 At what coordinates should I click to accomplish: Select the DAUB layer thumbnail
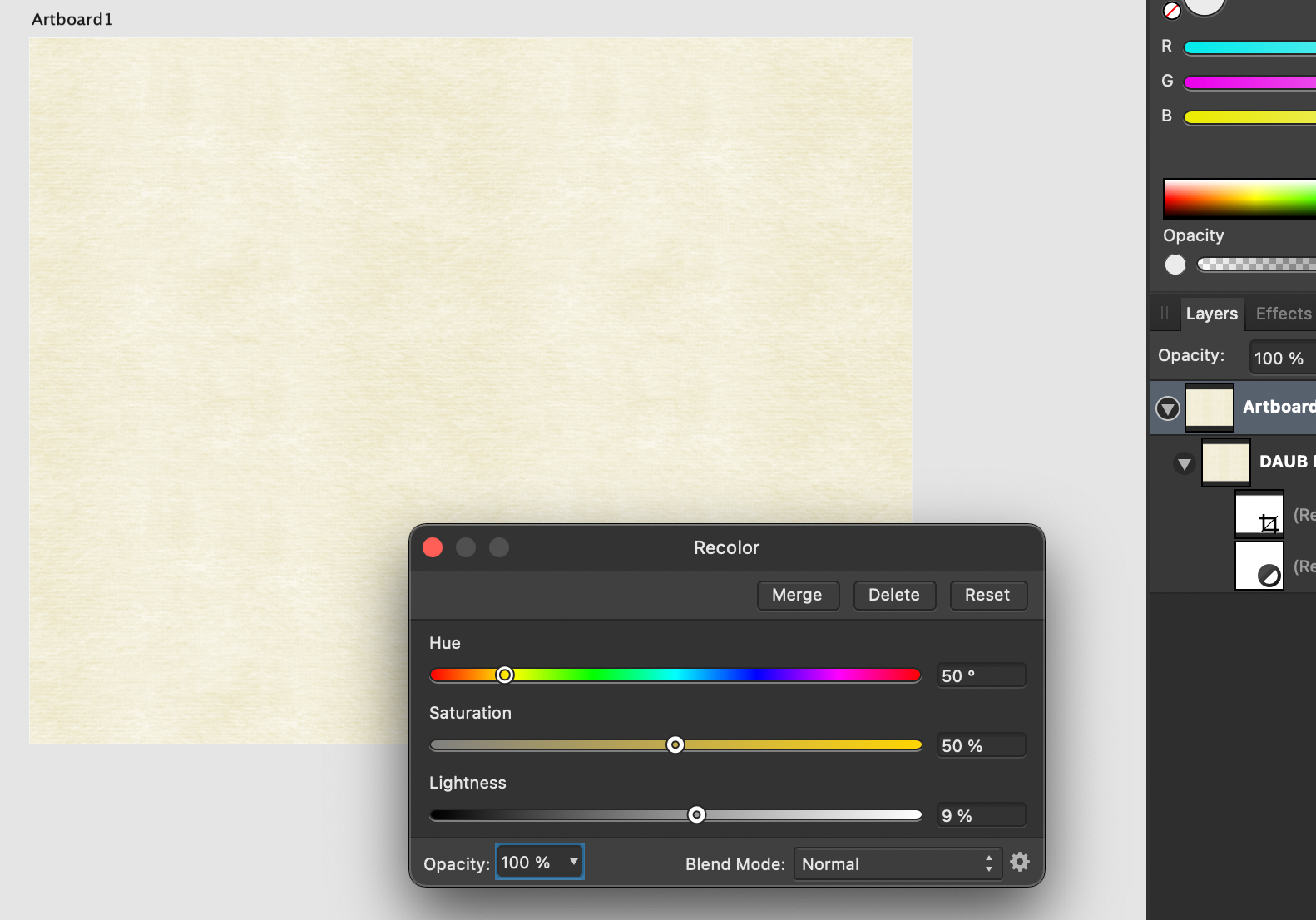click(1226, 462)
